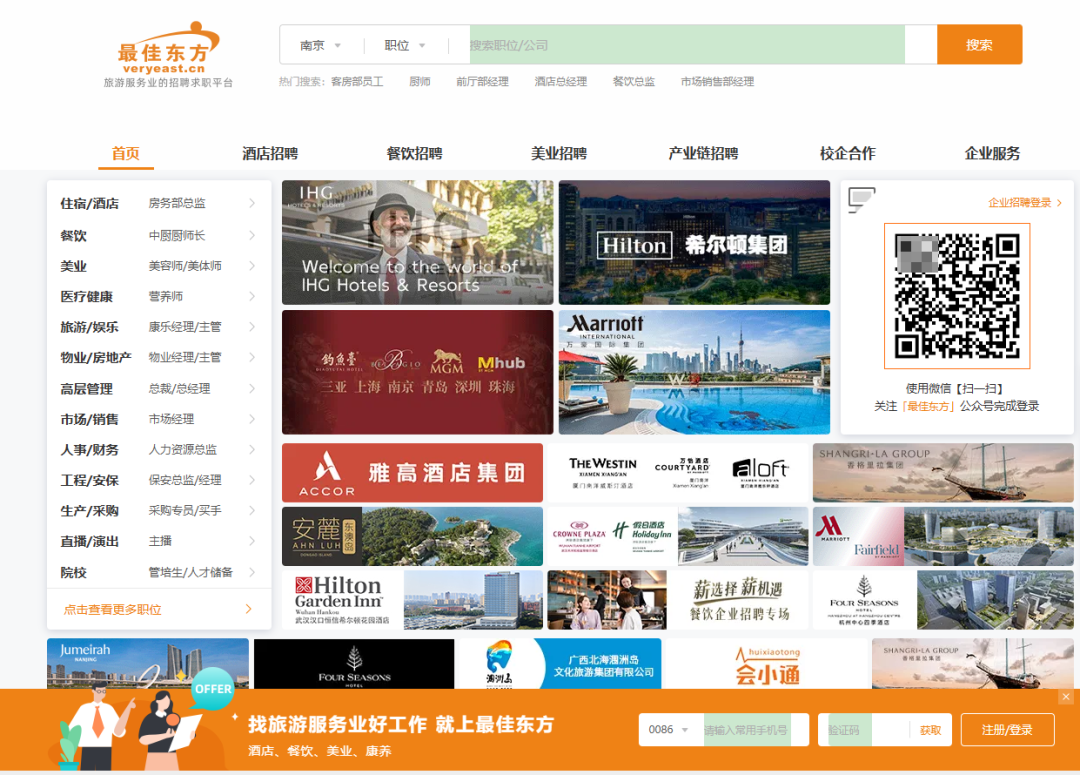The height and width of the screenshot is (775, 1080).
Task: Open the 南京 city dropdown
Action: [320, 45]
